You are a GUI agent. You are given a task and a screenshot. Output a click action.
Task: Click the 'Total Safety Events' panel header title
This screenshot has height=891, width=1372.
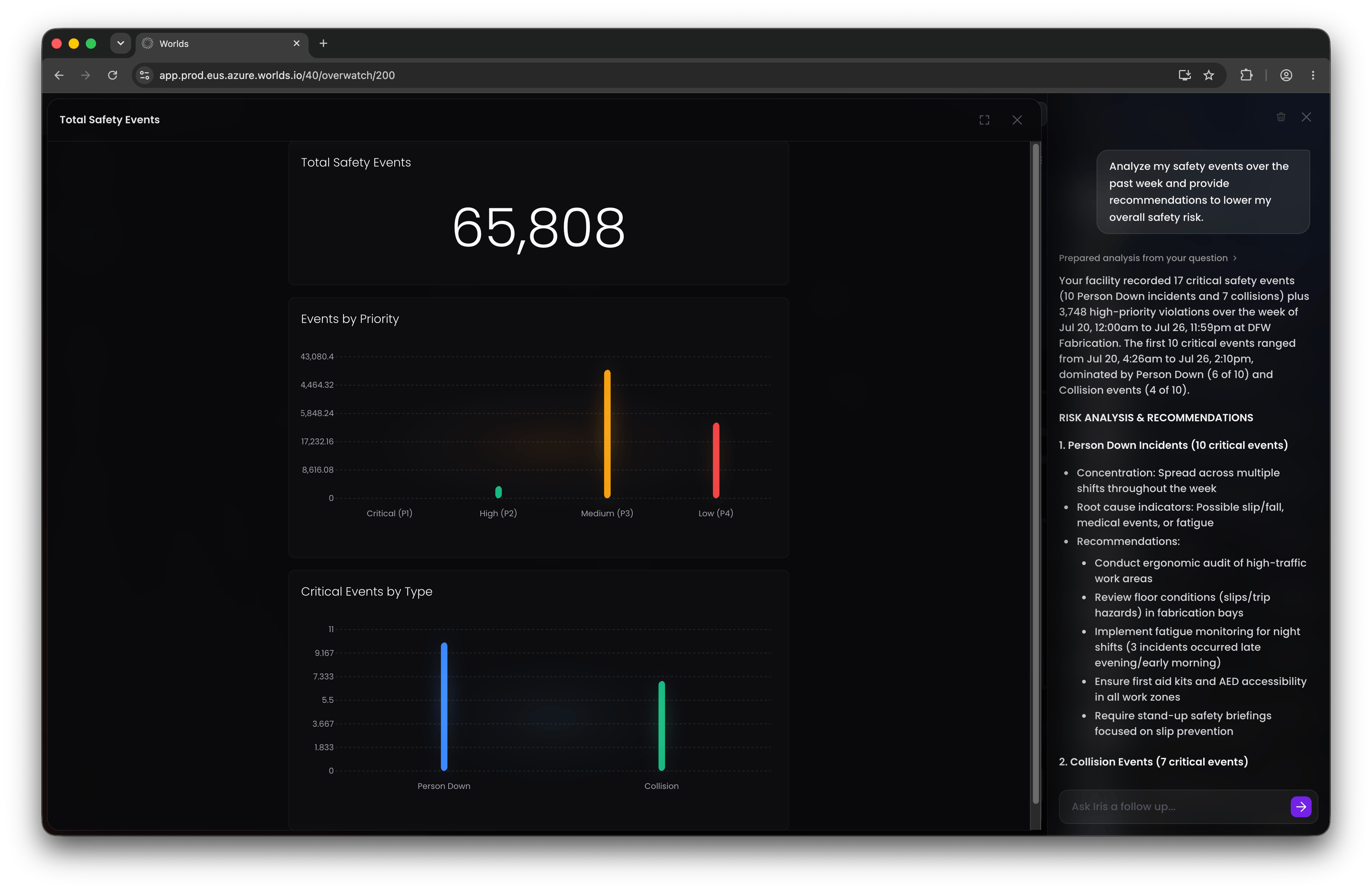coord(110,120)
